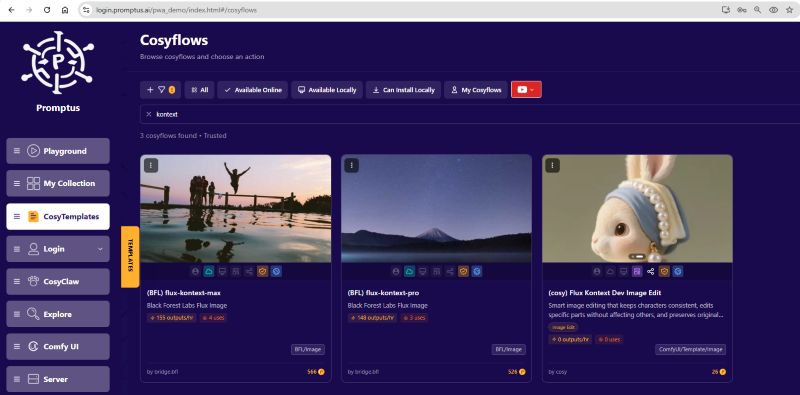Click the site information icon beside the URL
Viewport: 800px width, 395px height.
point(86,10)
